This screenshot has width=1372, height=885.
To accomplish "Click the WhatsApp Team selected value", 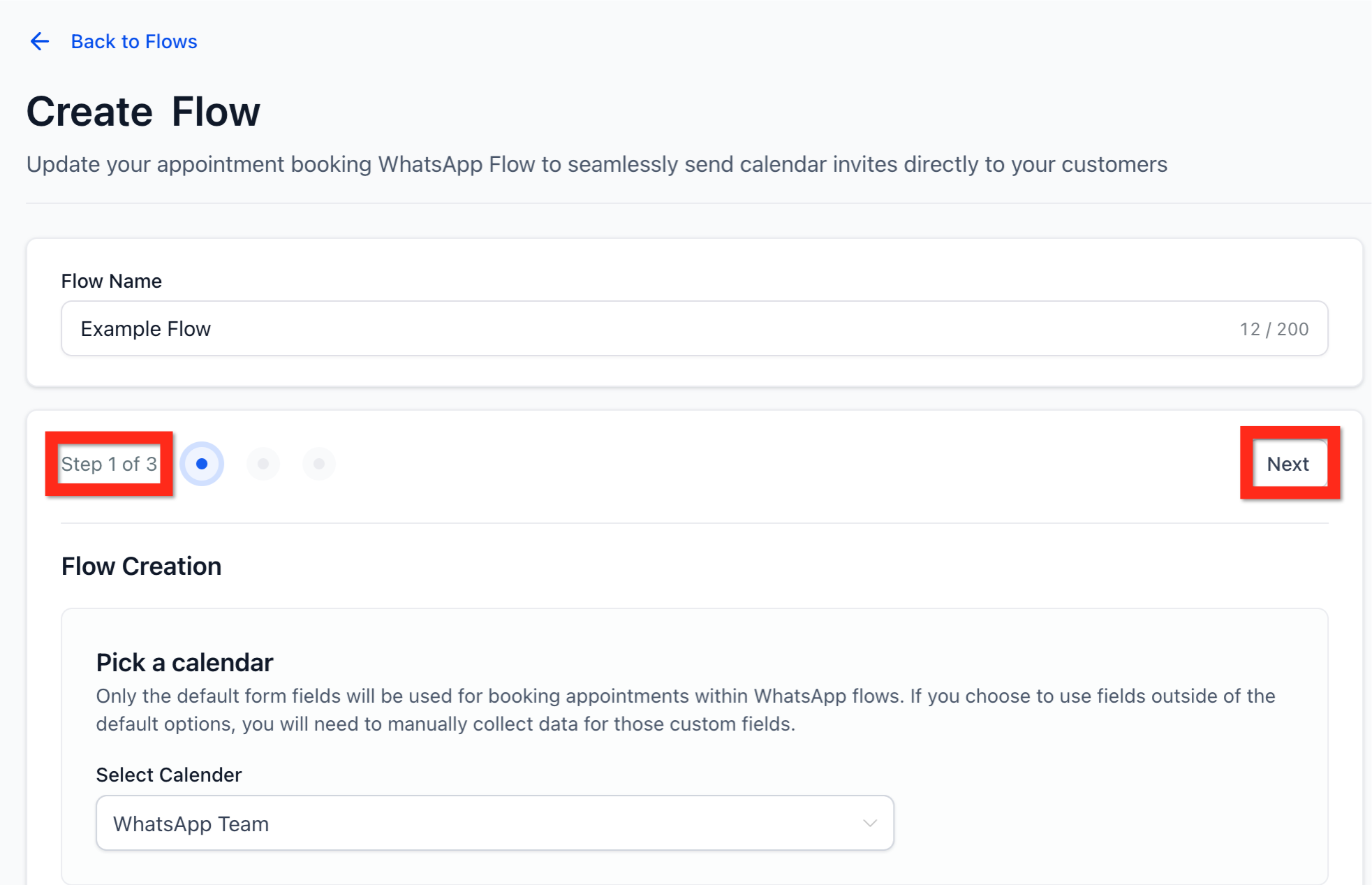I will [x=191, y=824].
